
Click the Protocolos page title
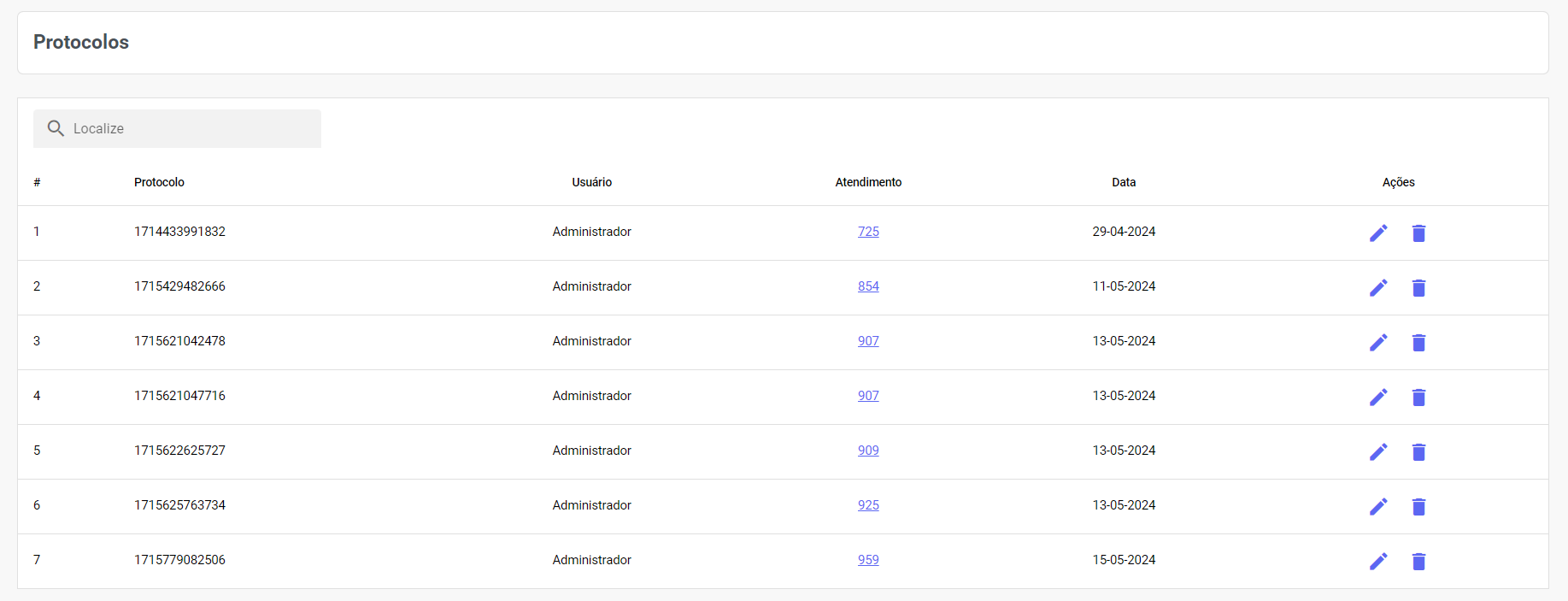pyautogui.click(x=81, y=42)
